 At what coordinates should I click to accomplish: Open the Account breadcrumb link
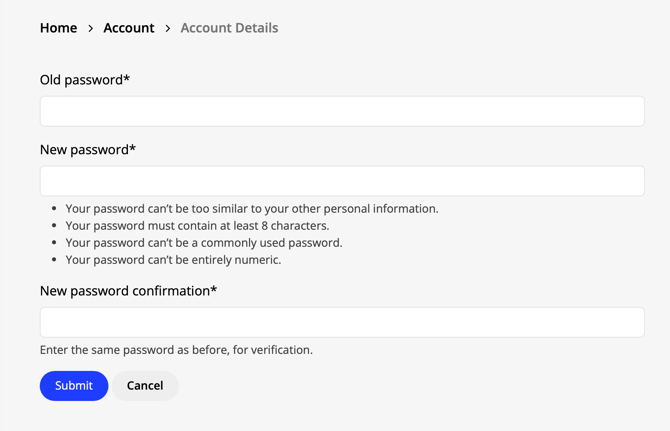[x=129, y=28]
